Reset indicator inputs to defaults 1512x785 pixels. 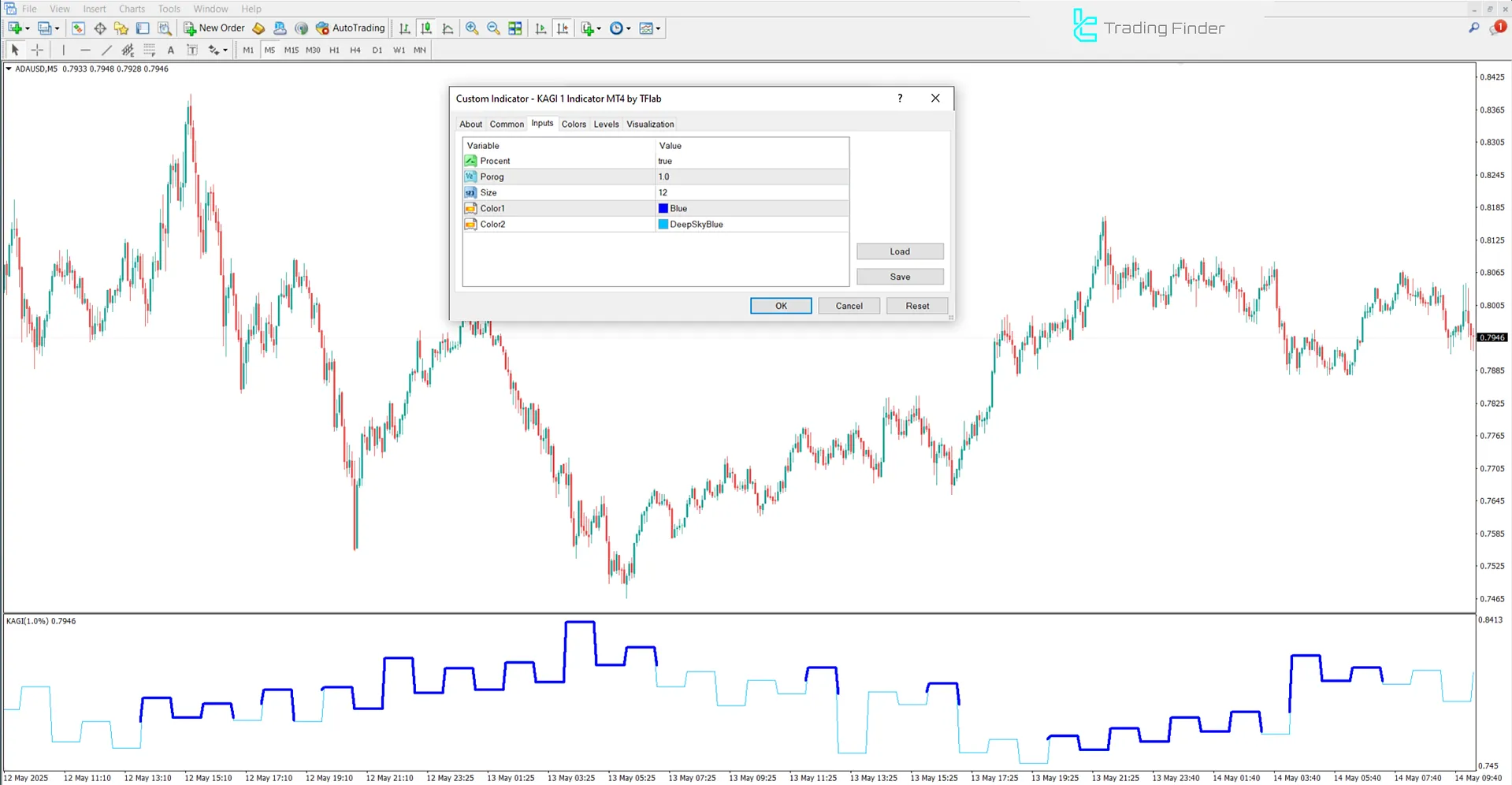tap(916, 305)
